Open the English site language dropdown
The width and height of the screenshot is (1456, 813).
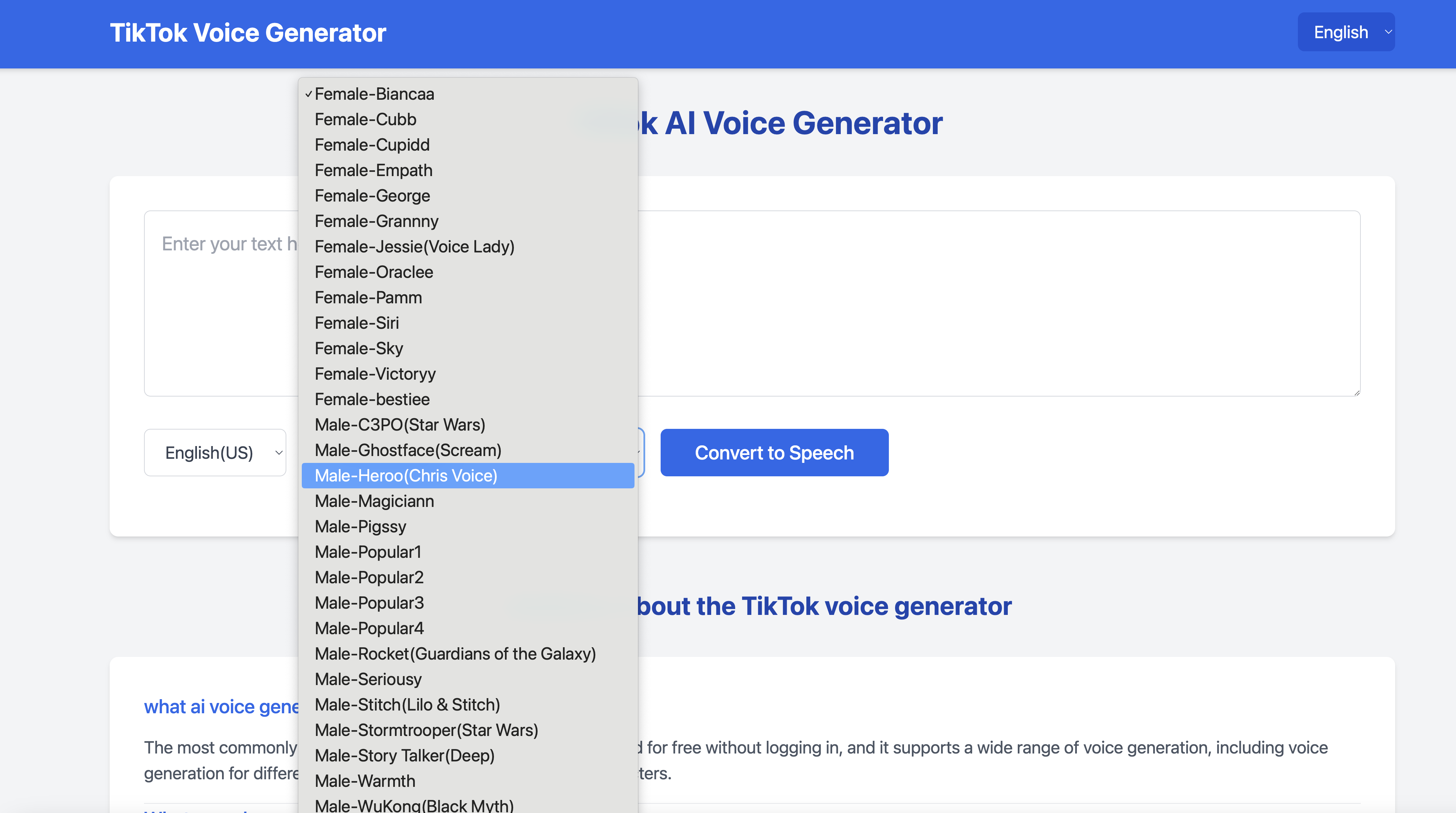coord(1345,32)
